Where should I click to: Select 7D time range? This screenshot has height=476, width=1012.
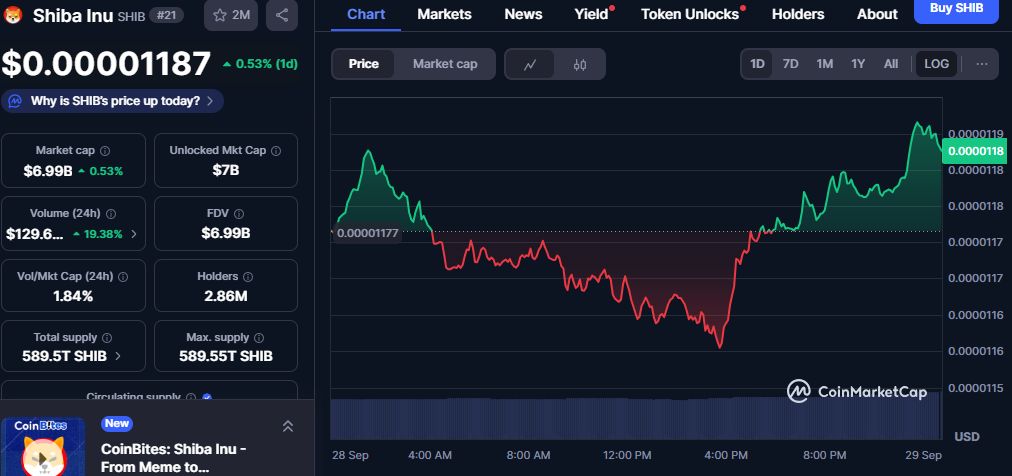pos(791,64)
